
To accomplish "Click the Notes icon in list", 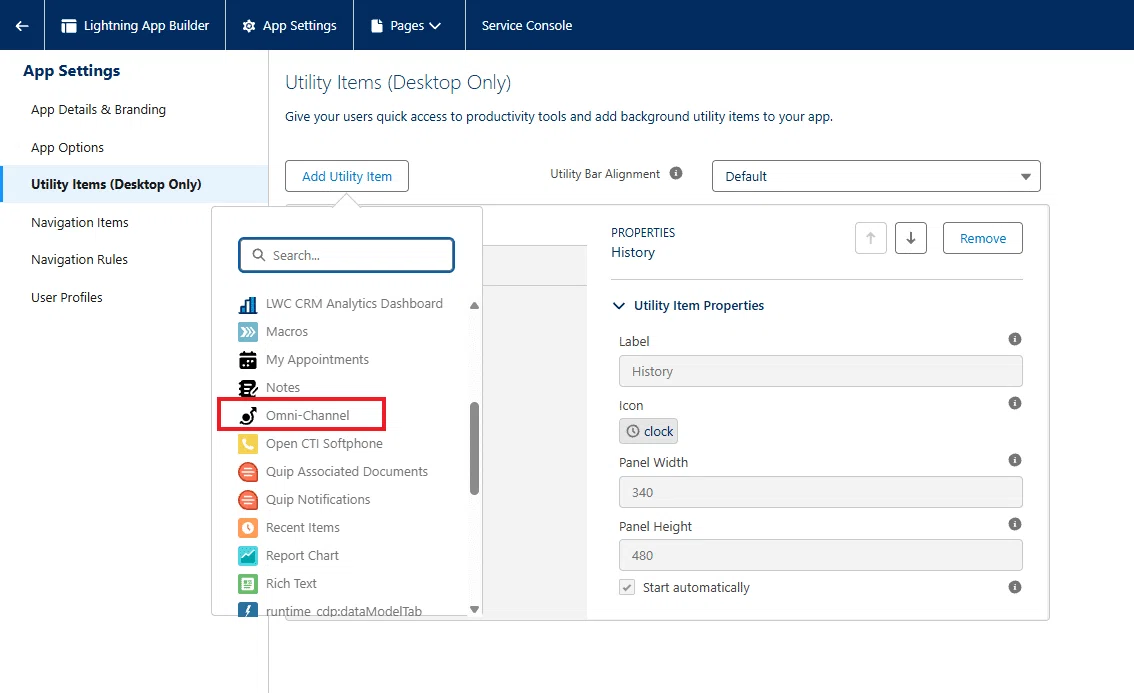I will (248, 388).
